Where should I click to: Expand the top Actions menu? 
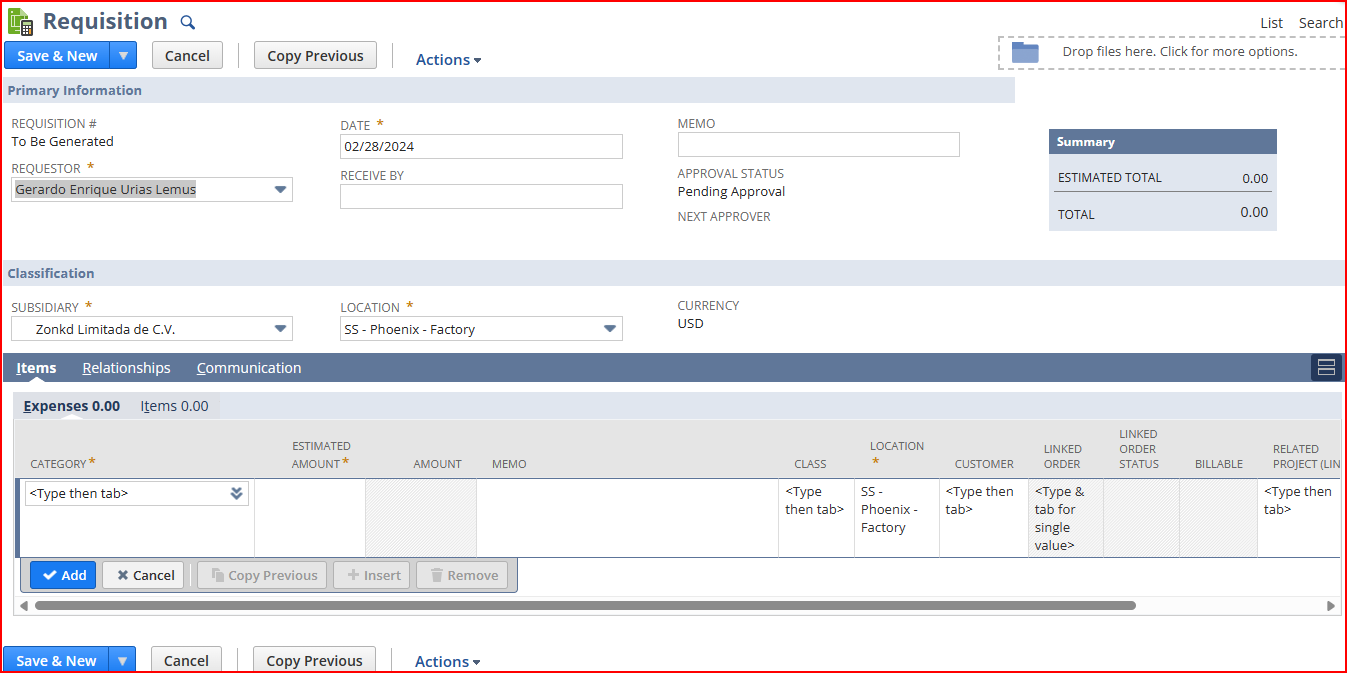point(448,60)
